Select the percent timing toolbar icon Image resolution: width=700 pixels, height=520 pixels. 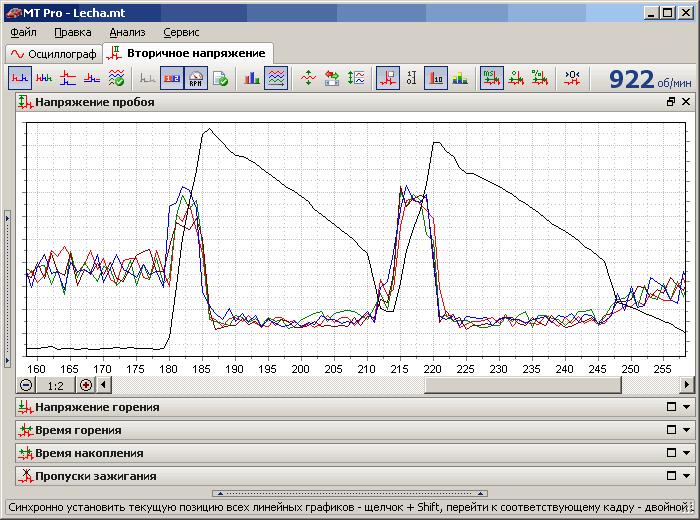pyautogui.click(x=539, y=78)
